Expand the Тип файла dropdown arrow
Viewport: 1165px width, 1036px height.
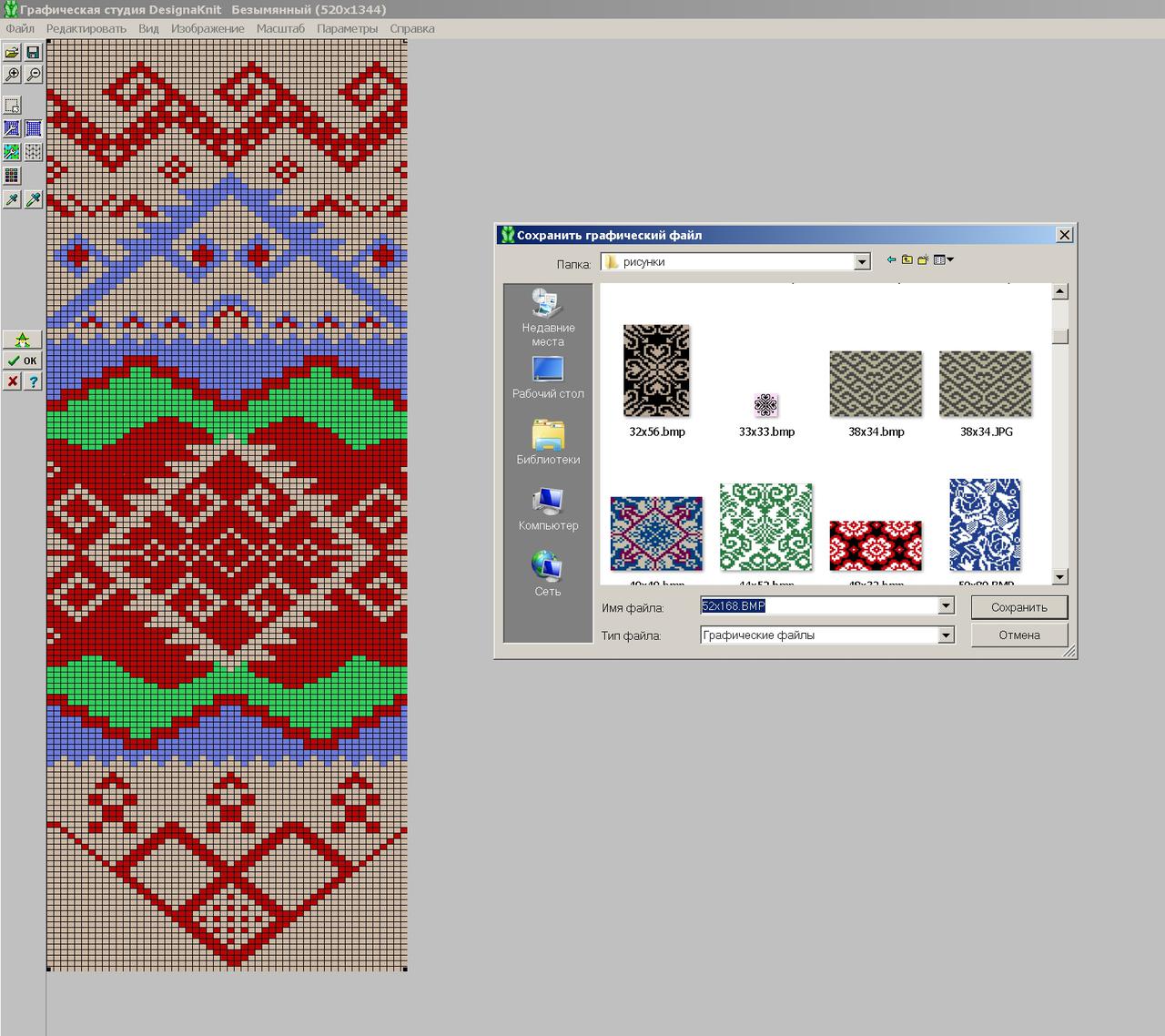(946, 635)
